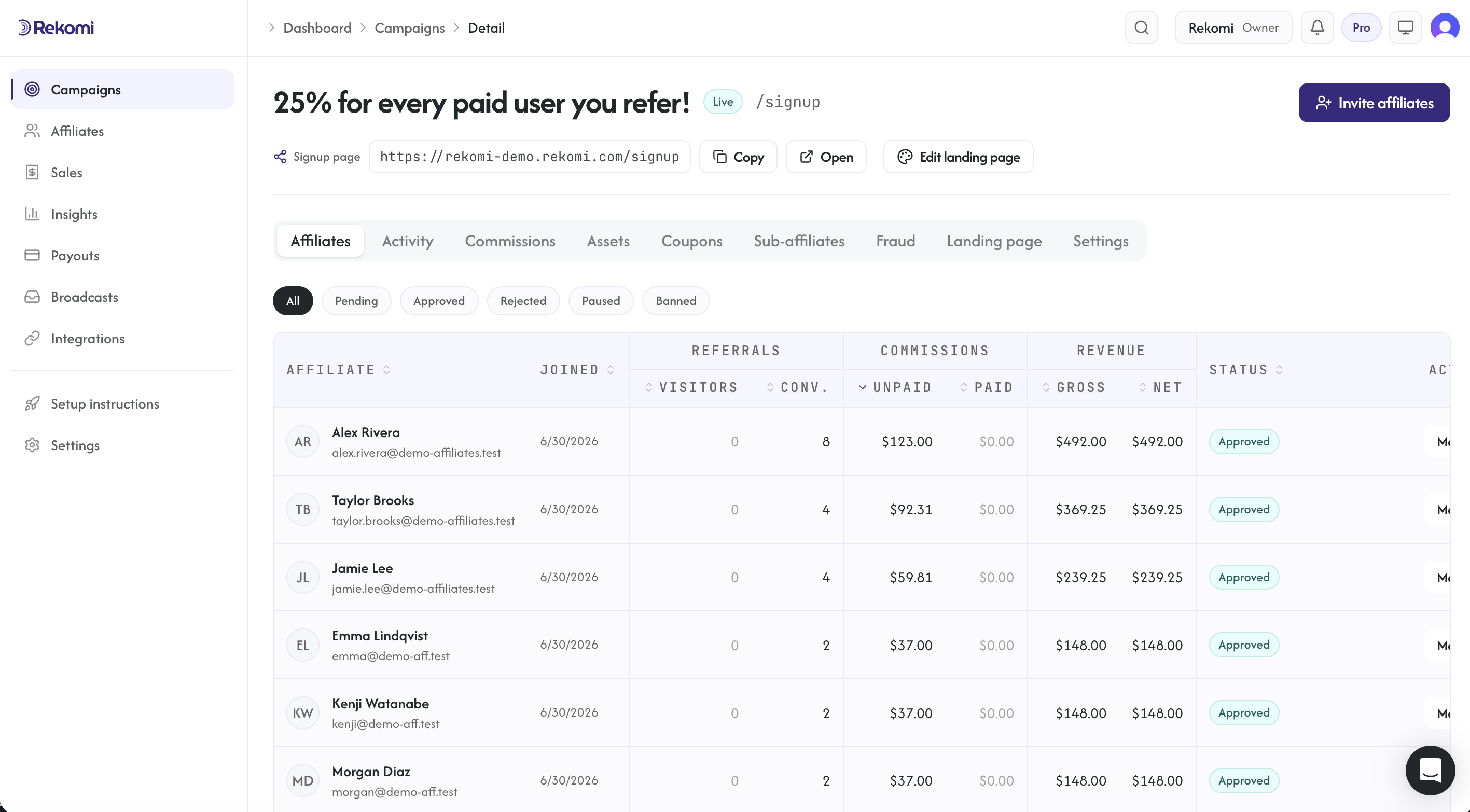Sort by the Gross revenue column

pos(1074,387)
